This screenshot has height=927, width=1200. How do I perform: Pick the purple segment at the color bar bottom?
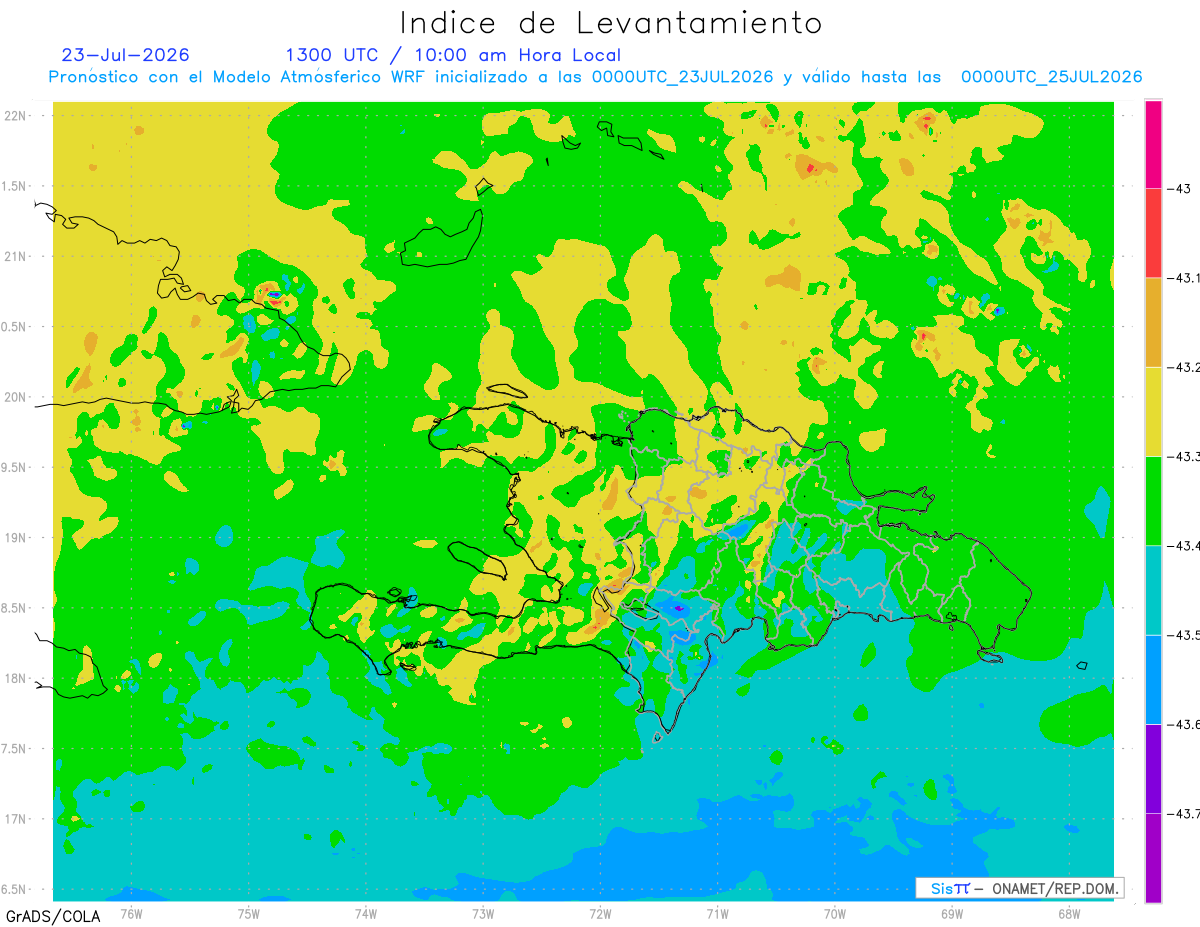coord(1153,857)
